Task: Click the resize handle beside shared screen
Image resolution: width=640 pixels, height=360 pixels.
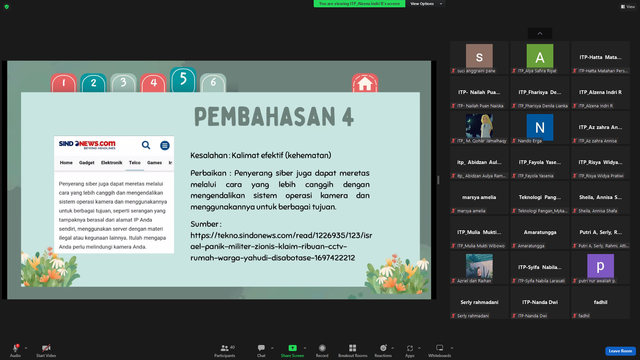Action: click(x=438, y=180)
